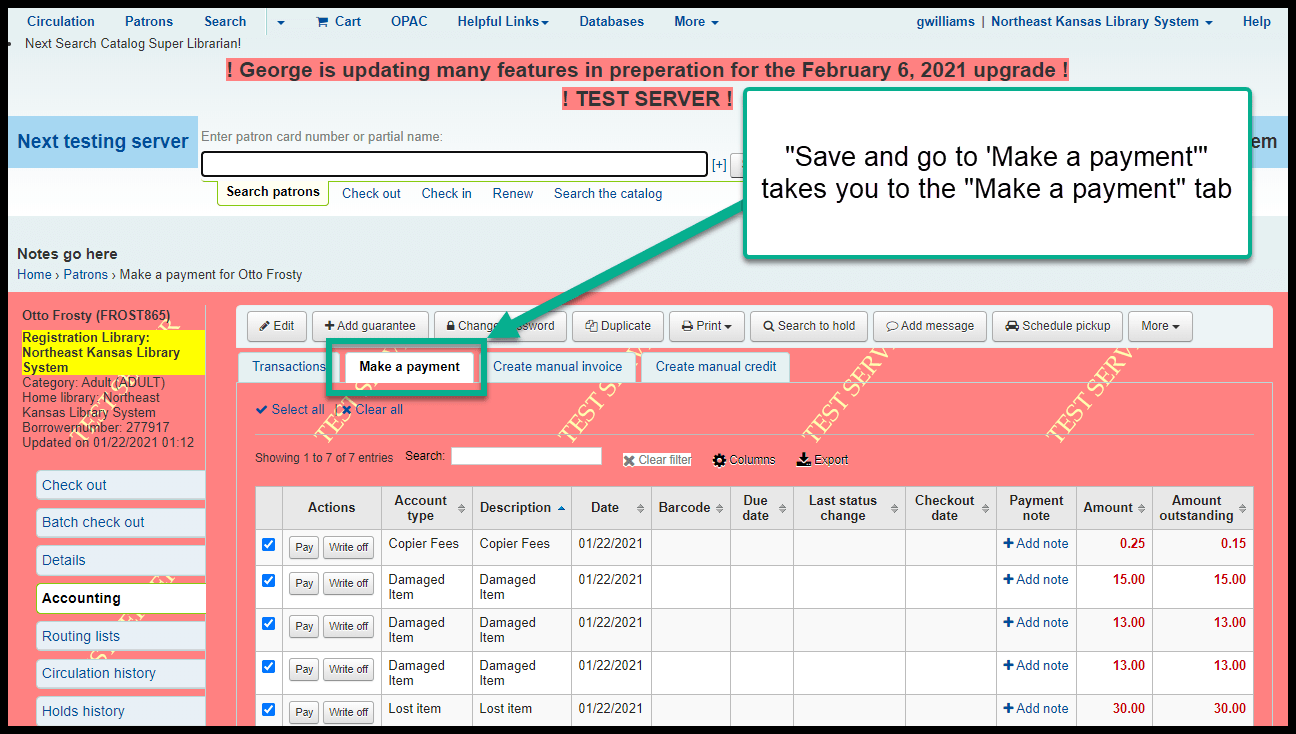
Task: Open the Databases menu
Action: click(612, 21)
